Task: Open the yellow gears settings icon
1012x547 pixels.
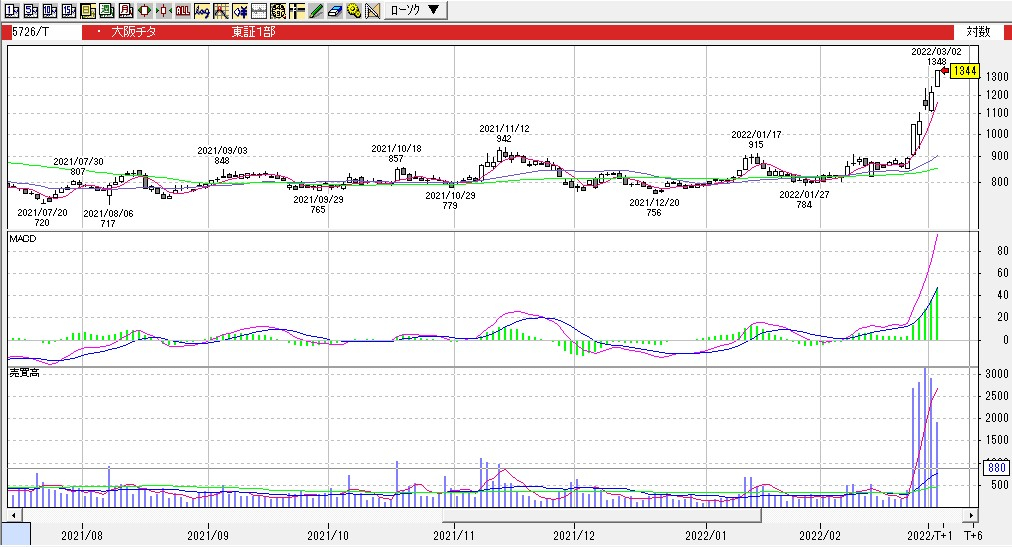Action: (x=354, y=10)
